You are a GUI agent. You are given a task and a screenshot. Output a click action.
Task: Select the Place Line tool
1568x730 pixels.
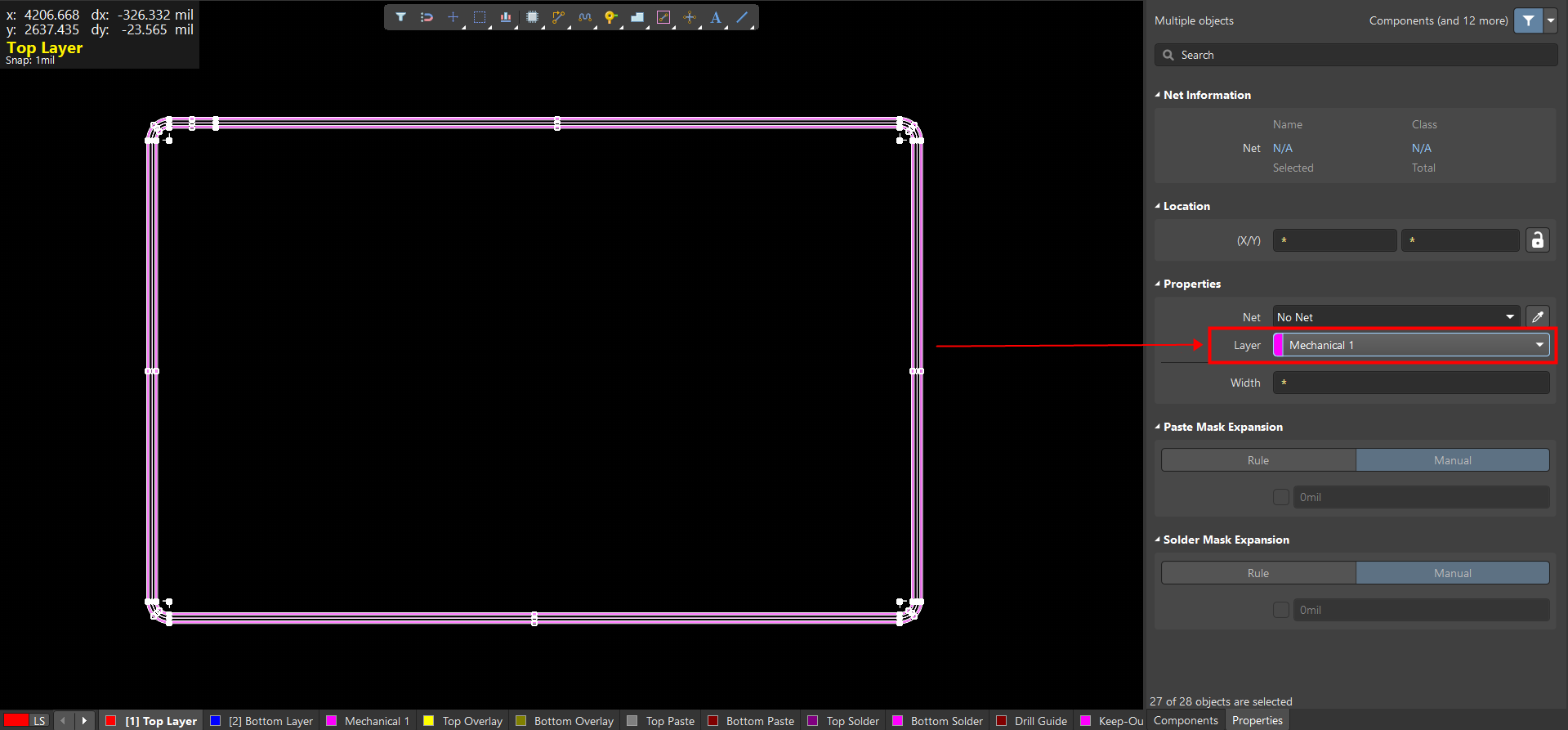742,17
